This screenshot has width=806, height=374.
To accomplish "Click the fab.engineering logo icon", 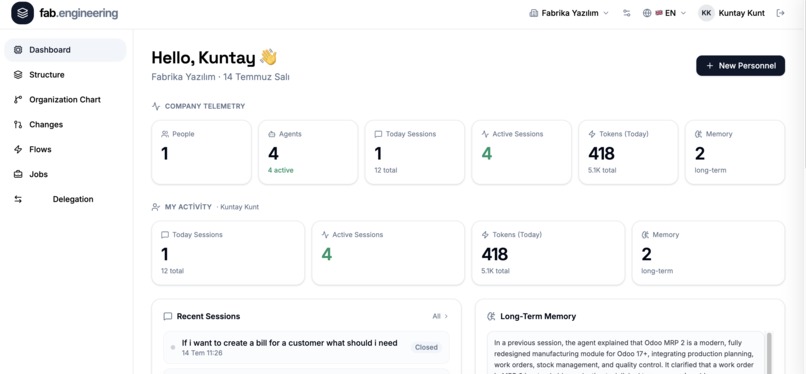I will 22,13.
